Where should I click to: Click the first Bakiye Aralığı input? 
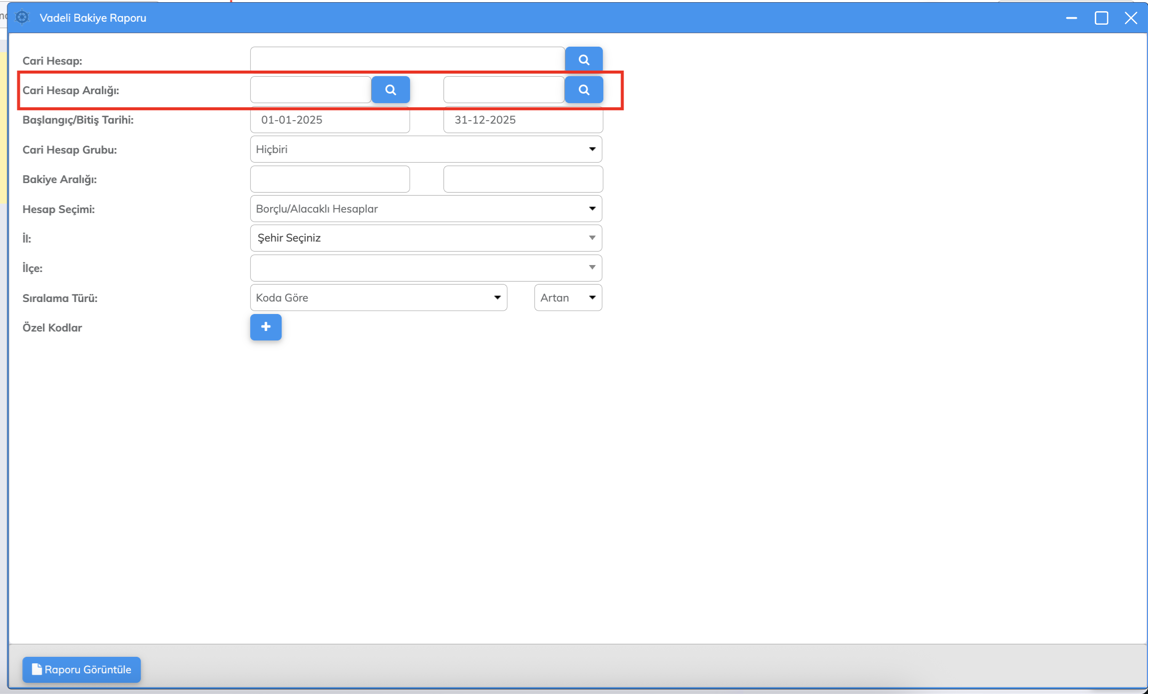click(330, 179)
